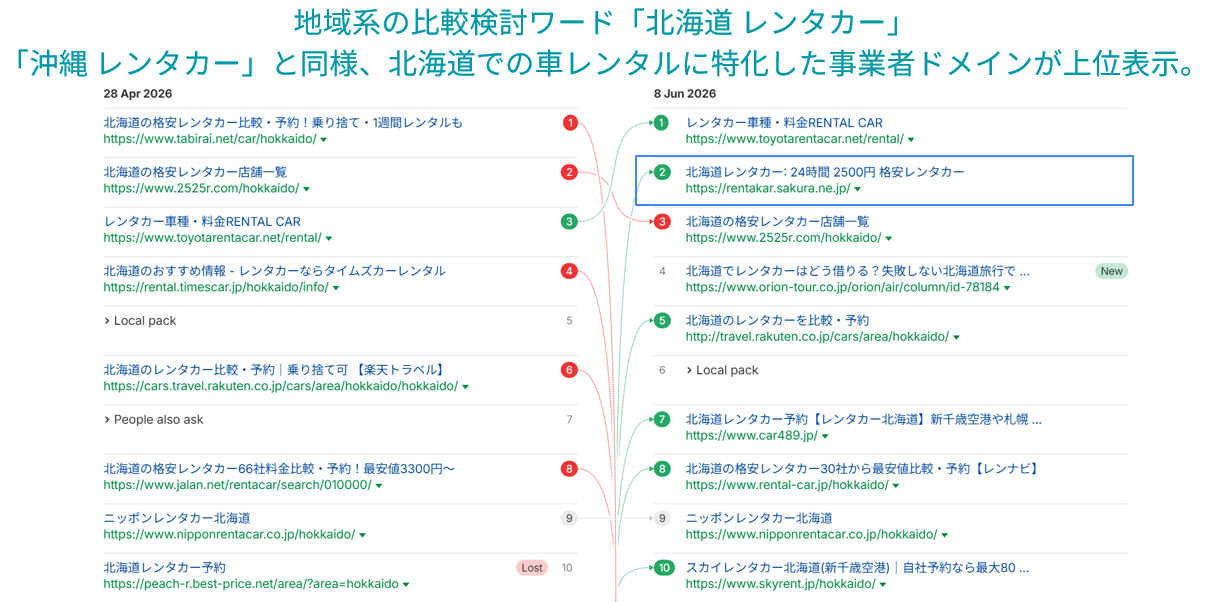Expand dropdown next to jalan.net URL
Image resolution: width=1209 pixels, height=602 pixels.
[379, 486]
